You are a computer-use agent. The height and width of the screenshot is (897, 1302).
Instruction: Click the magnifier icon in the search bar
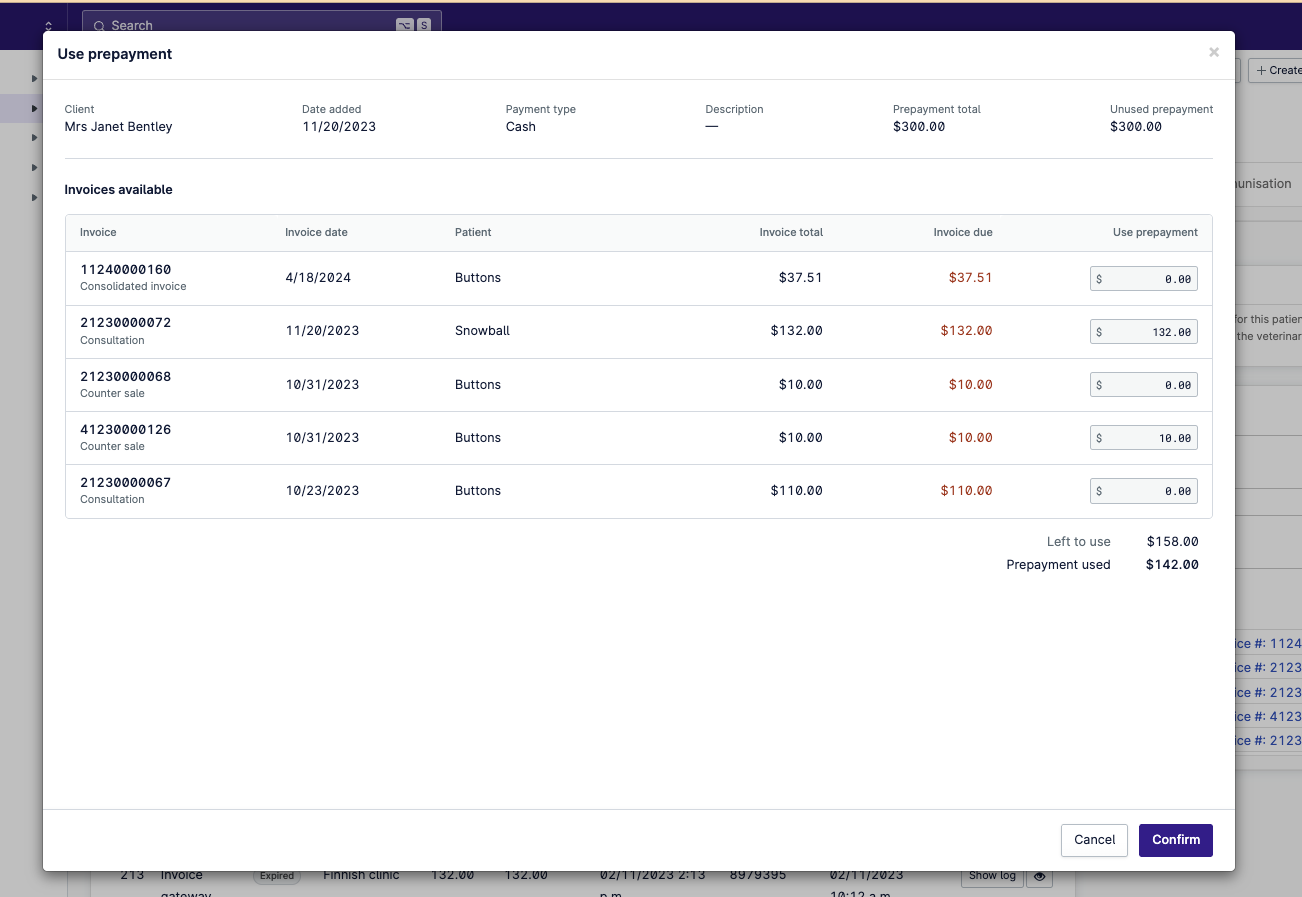pos(99,25)
